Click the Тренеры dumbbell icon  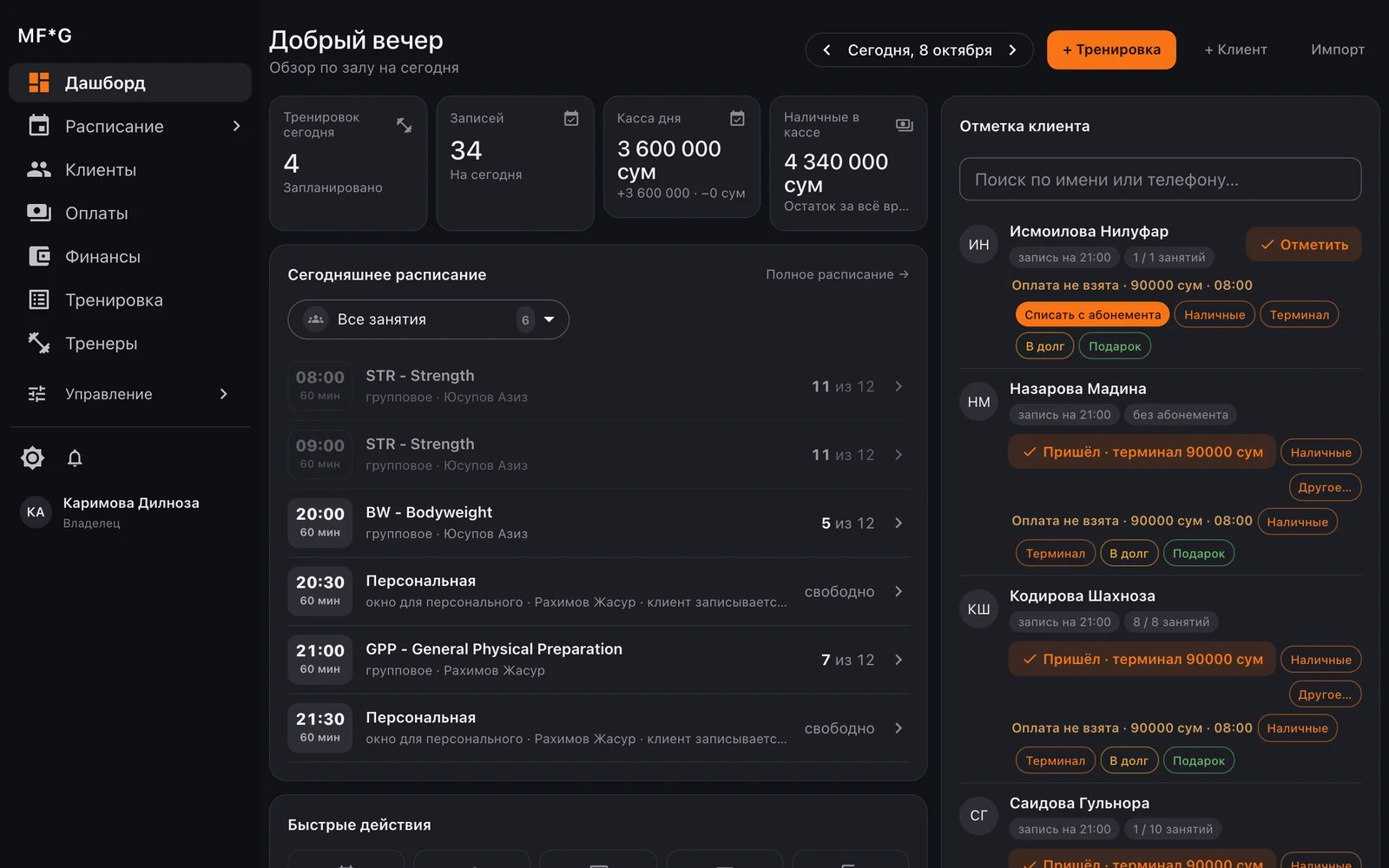pyautogui.click(x=39, y=343)
